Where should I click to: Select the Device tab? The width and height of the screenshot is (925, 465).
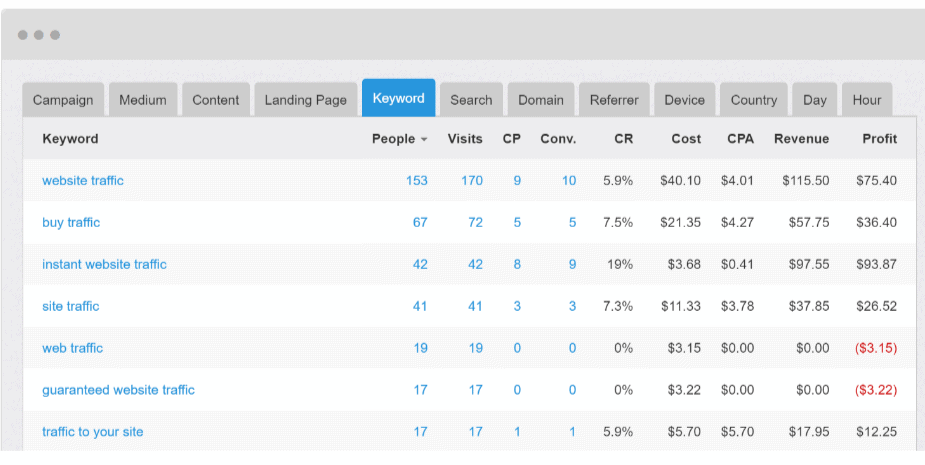(685, 100)
